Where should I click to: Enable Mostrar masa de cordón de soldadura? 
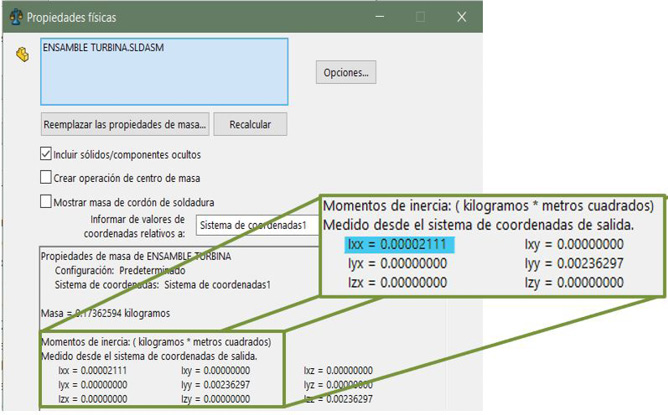(45, 201)
